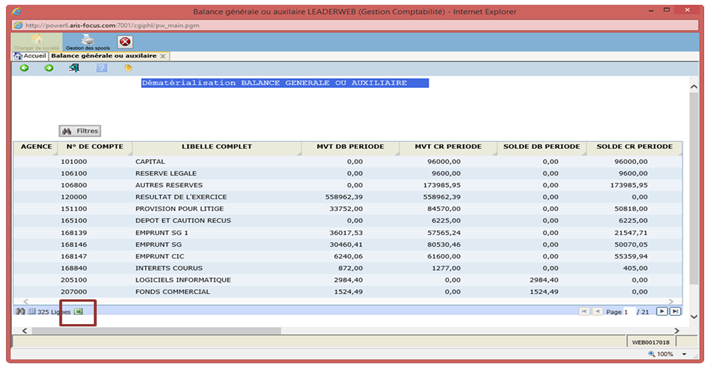The height and width of the screenshot is (366, 708).
Task: Select the INTERETS COURUS row label
Action: click(169, 268)
